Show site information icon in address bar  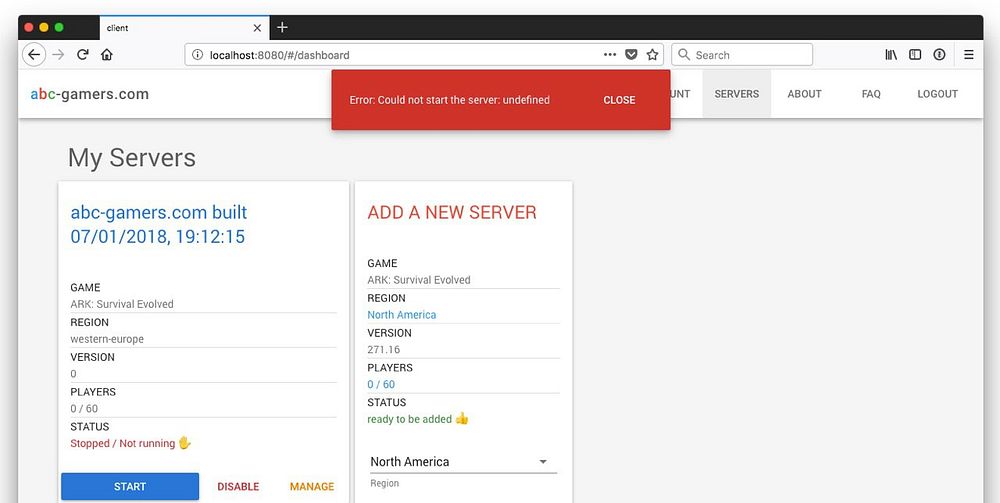click(x=198, y=55)
